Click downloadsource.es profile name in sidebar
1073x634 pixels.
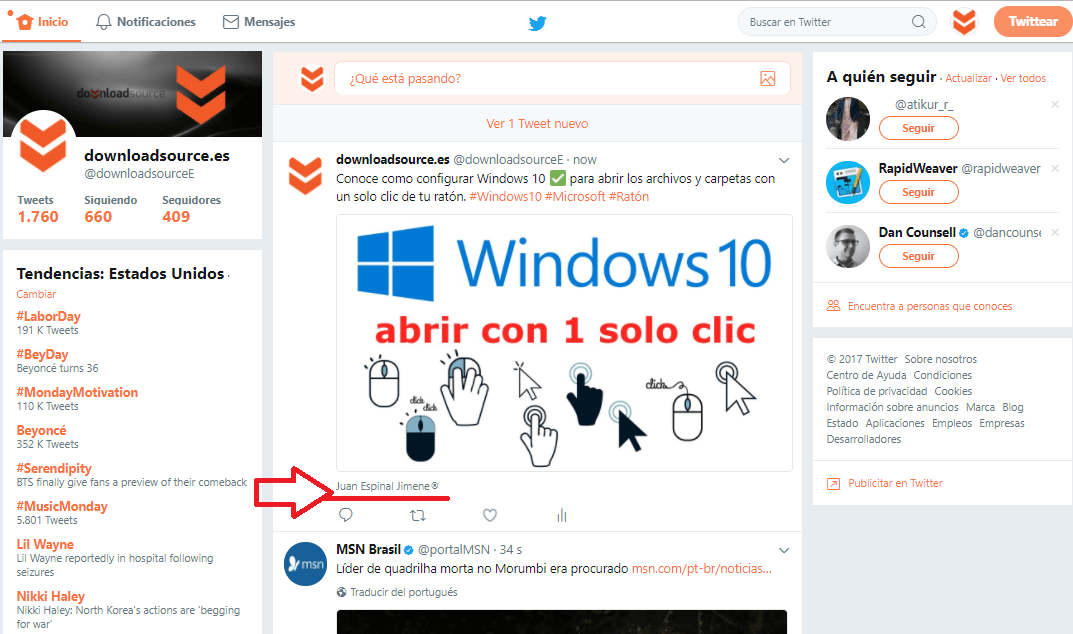157,155
